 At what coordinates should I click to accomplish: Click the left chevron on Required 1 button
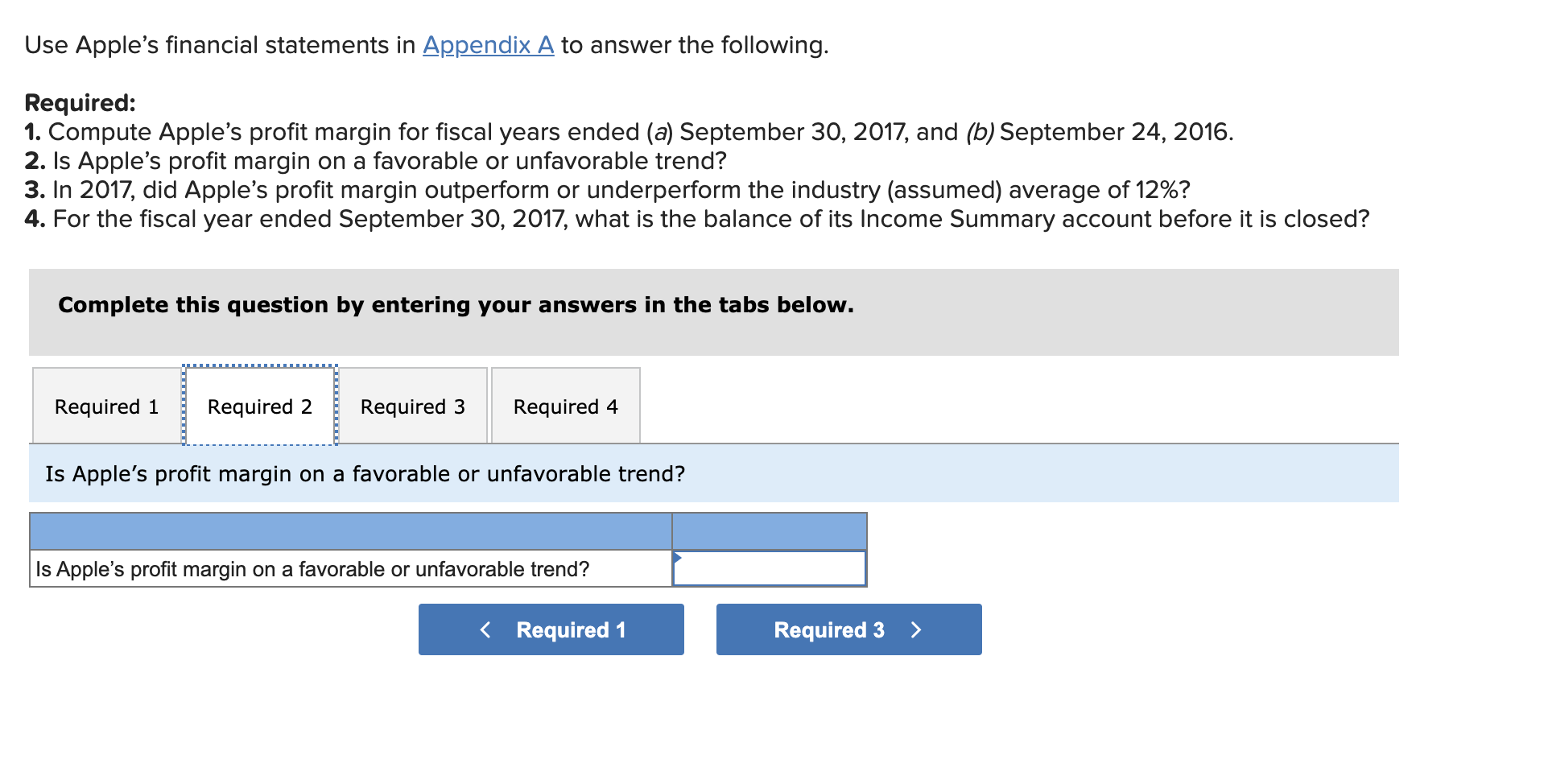point(486,629)
